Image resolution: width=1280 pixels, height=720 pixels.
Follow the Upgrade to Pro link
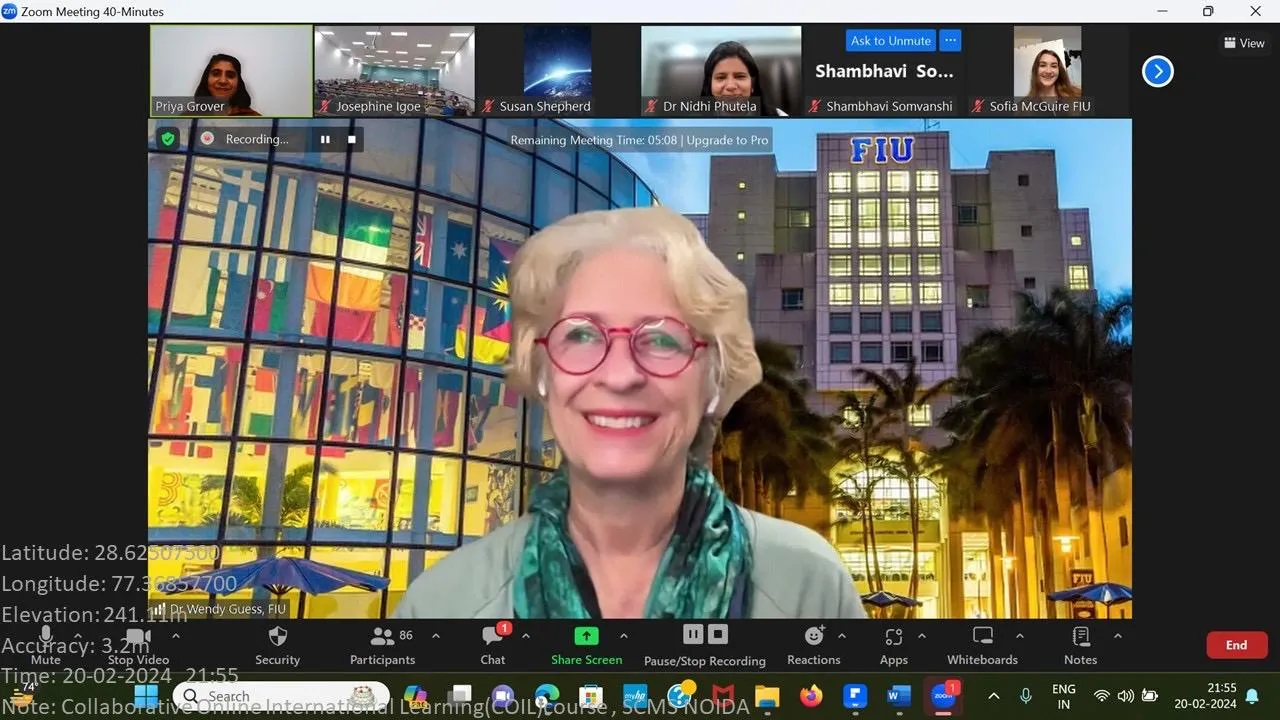(x=728, y=140)
